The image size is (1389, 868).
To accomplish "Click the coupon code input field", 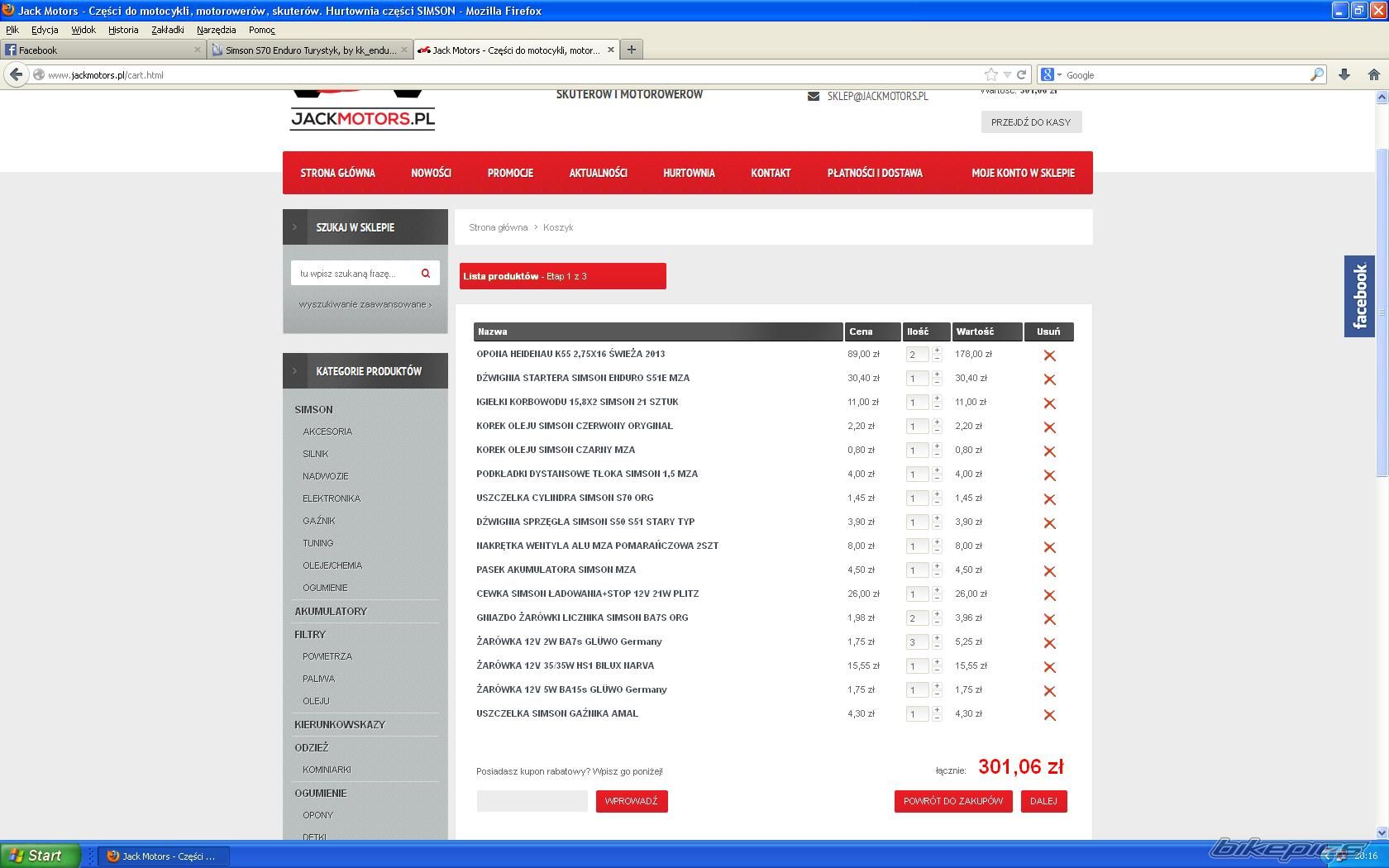I will pyautogui.click(x=532, y=801).
